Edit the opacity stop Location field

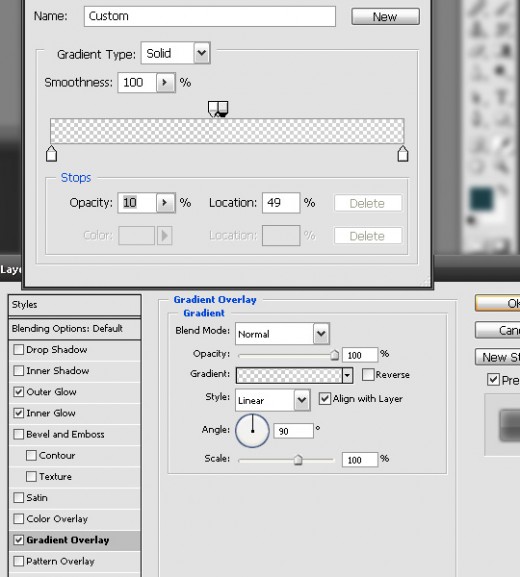(x=281, y=202)
